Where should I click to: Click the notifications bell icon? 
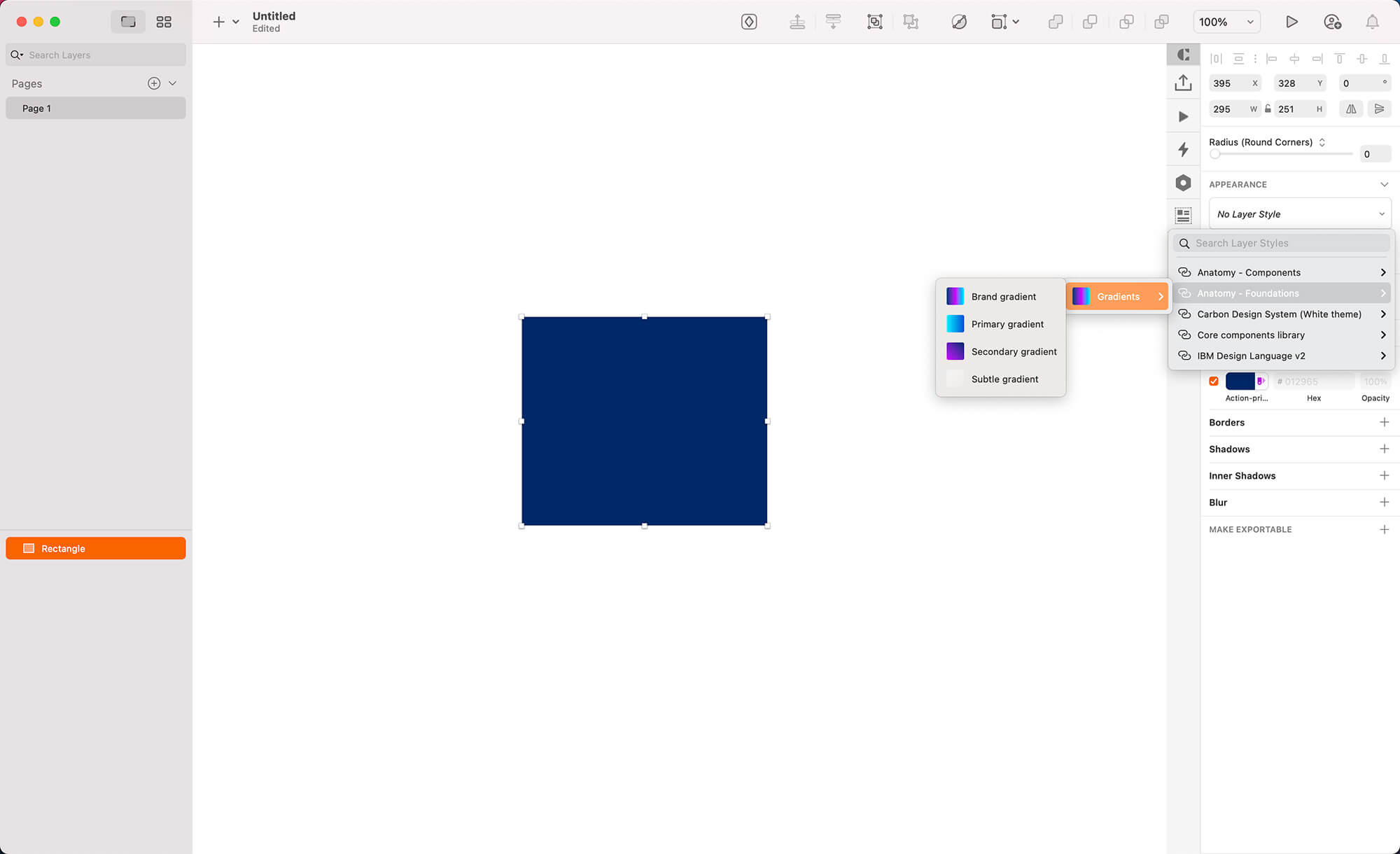tap(1372, 22)
